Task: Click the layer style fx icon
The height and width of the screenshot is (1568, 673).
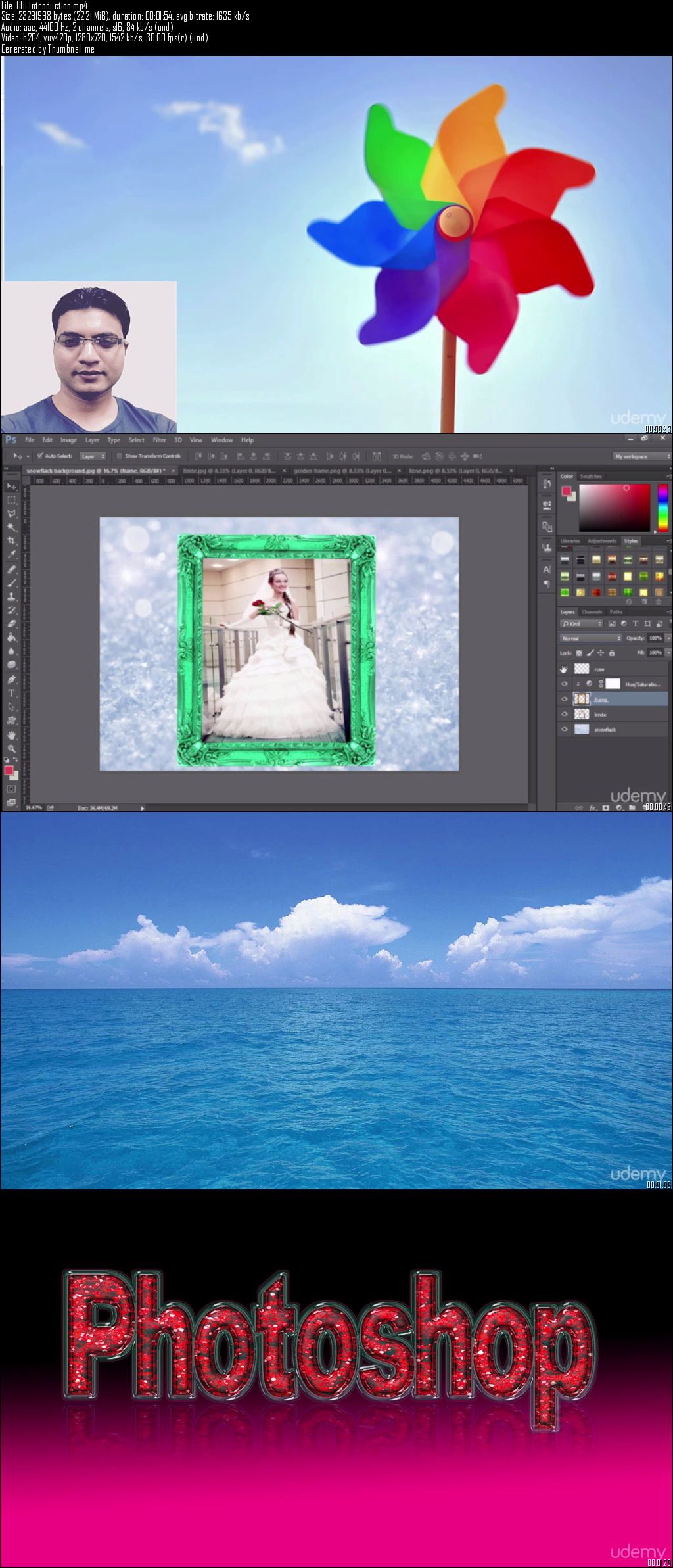Action: [x=592, y=807]
